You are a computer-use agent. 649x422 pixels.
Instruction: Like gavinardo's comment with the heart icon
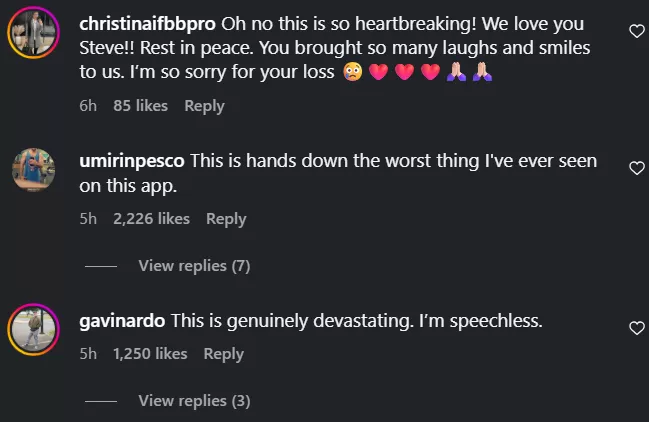click(636, 328)
